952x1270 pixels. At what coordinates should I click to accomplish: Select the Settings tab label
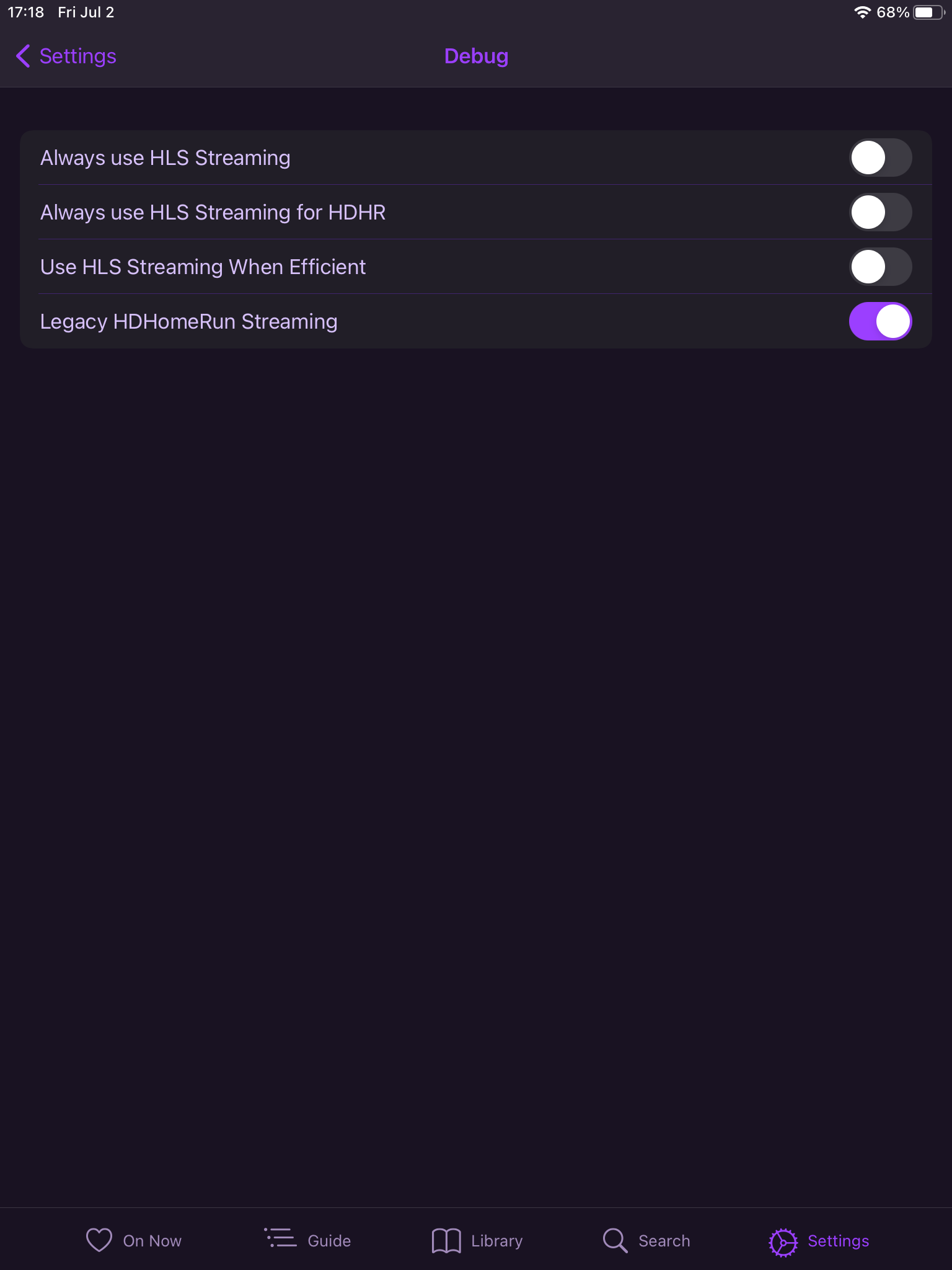tap(838, 1241)
